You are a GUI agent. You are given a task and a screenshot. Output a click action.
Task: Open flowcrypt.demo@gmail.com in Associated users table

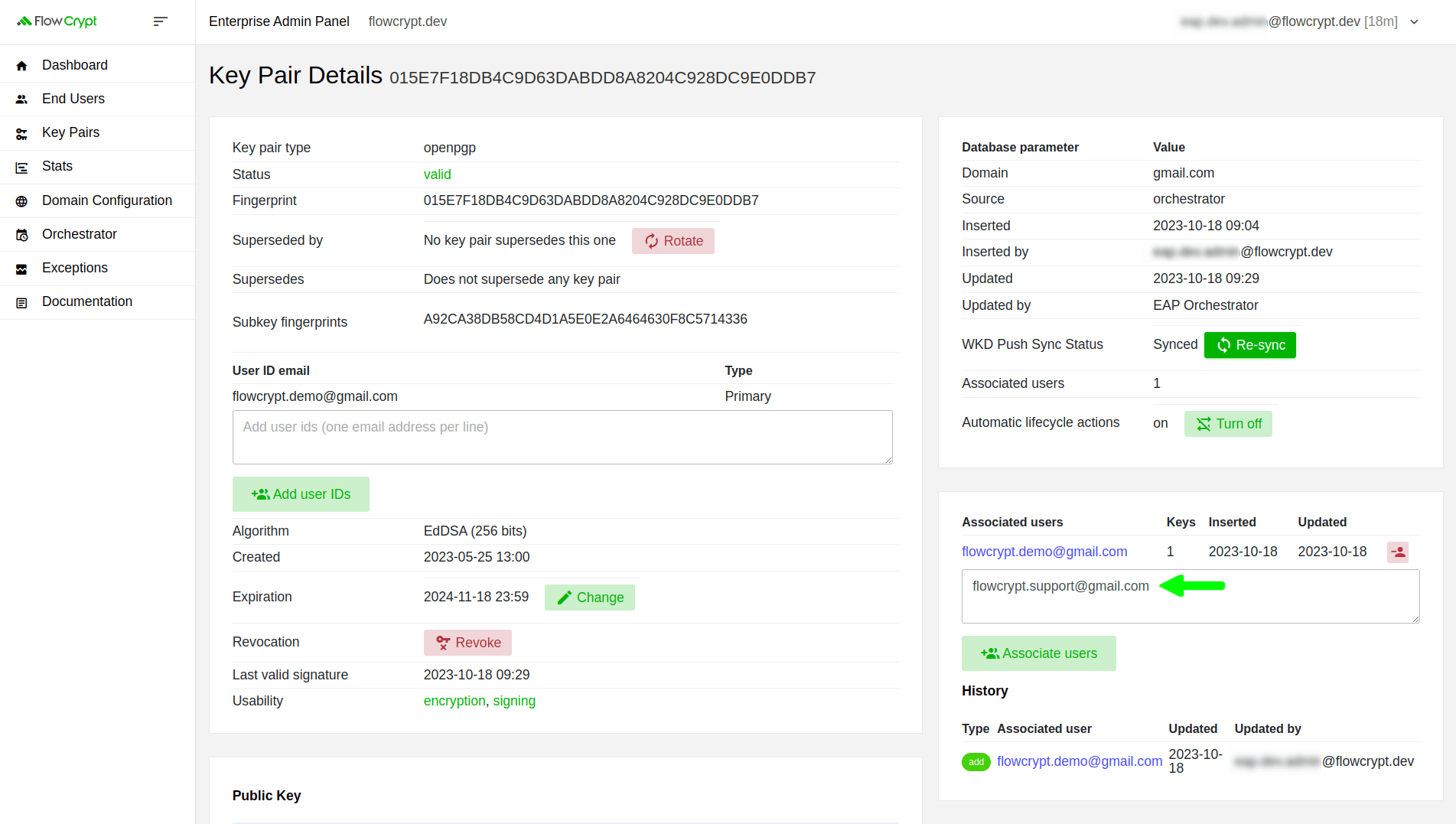[x=1044, y=552]
